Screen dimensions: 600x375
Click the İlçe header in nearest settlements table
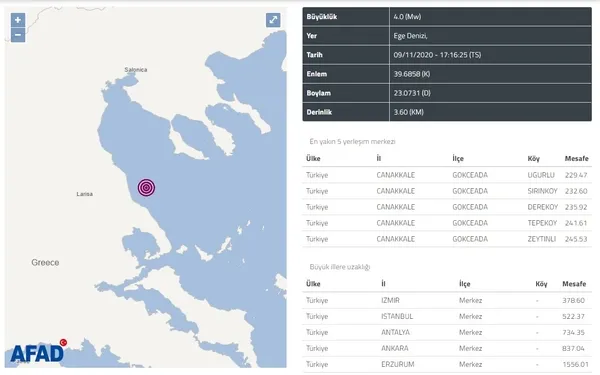click(x=458, y=158)
